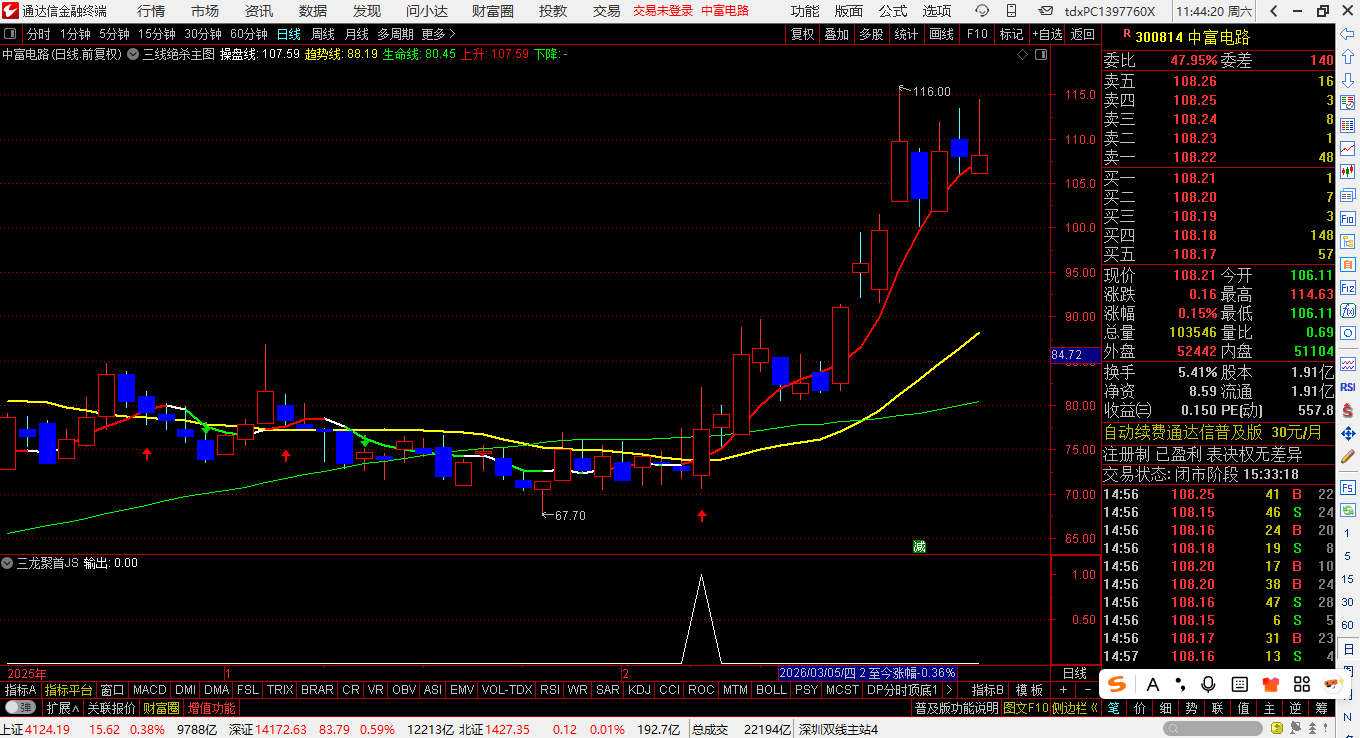Select the pencil drawing icon in the right sidebar
This screenshot has height=738, width=1360.
[x=1349, y=457]
